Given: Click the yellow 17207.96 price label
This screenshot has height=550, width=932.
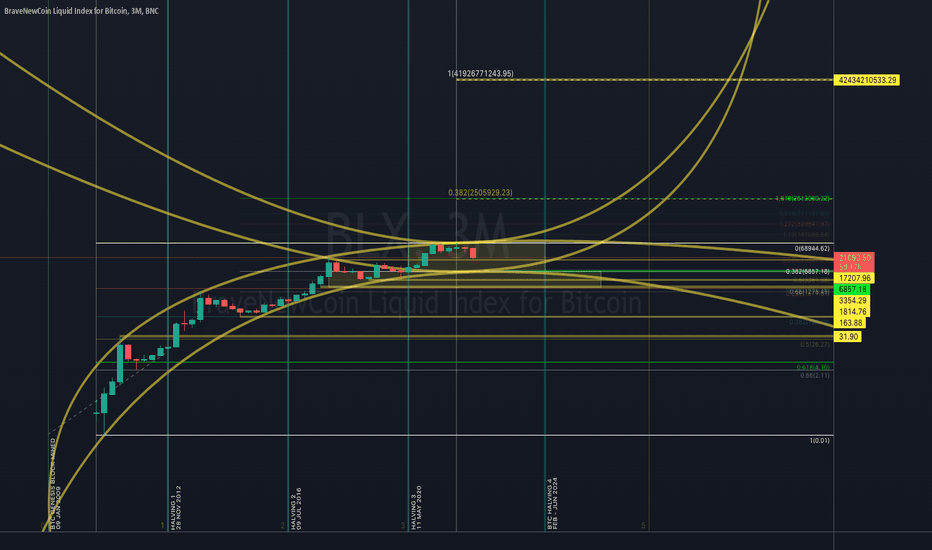Looking at the screenshot, I should click(x=854, y=278).
